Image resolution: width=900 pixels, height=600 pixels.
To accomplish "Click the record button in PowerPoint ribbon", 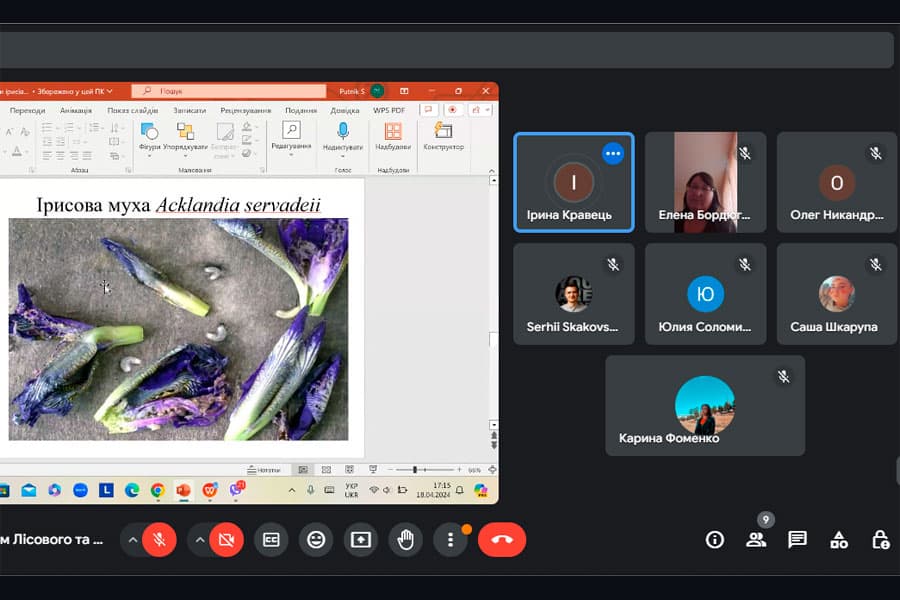I will [452, 110].
